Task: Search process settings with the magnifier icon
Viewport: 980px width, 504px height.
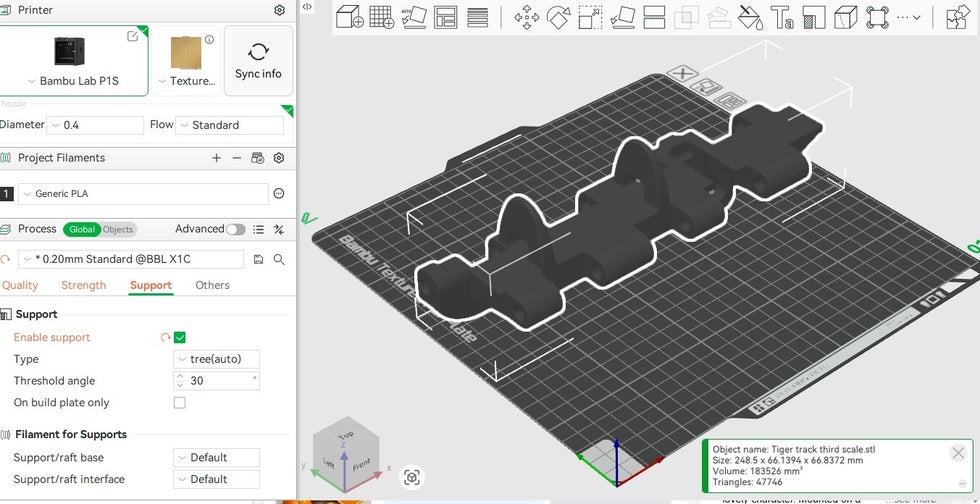Action: (279, 260)
